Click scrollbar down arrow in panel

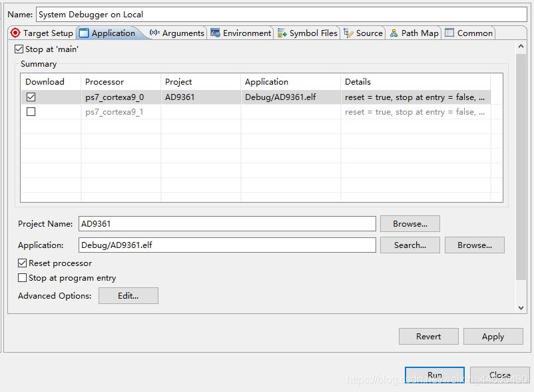(521, 308)
